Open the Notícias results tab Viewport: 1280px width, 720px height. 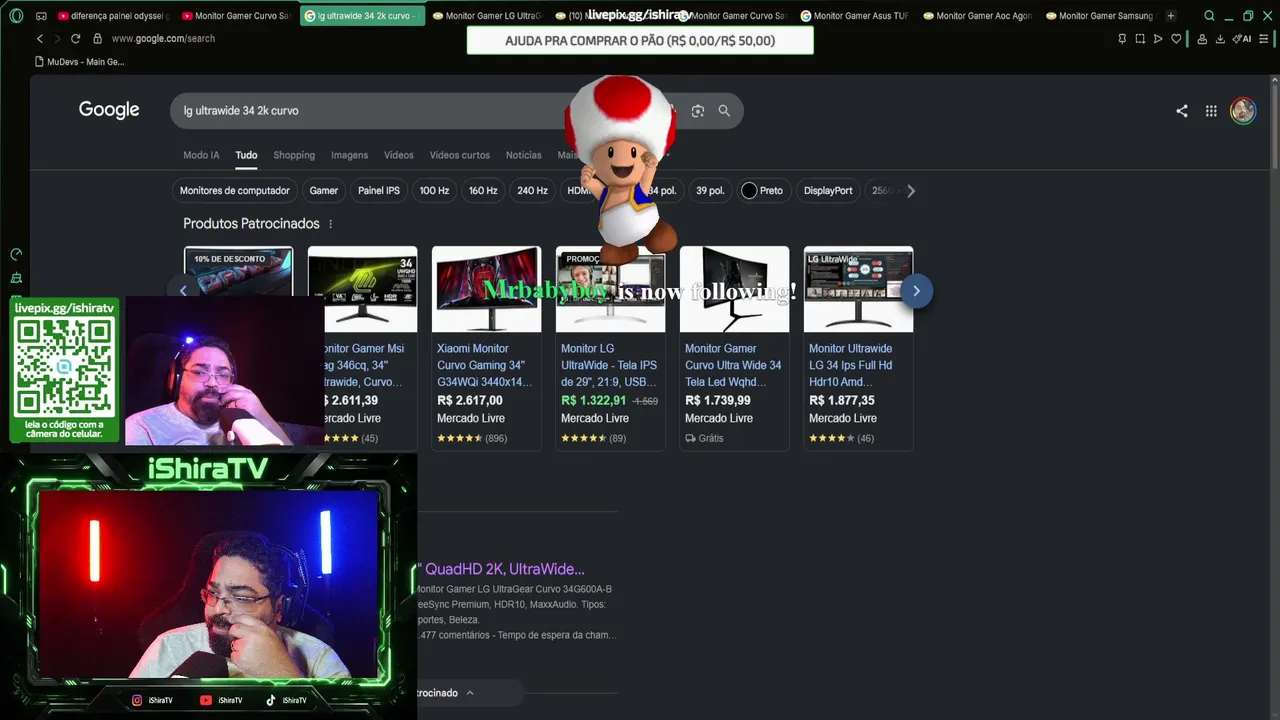pos(524,155)
